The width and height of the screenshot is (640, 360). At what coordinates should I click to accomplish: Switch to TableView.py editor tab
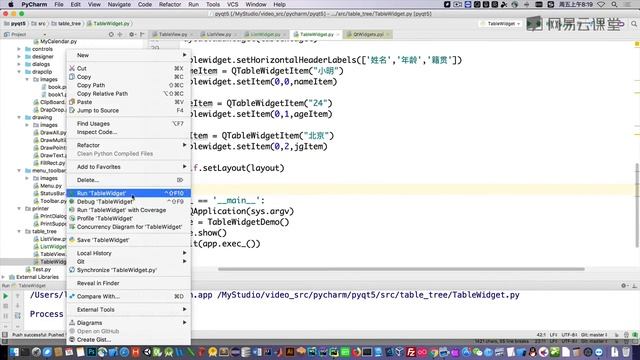click(172, 35)
